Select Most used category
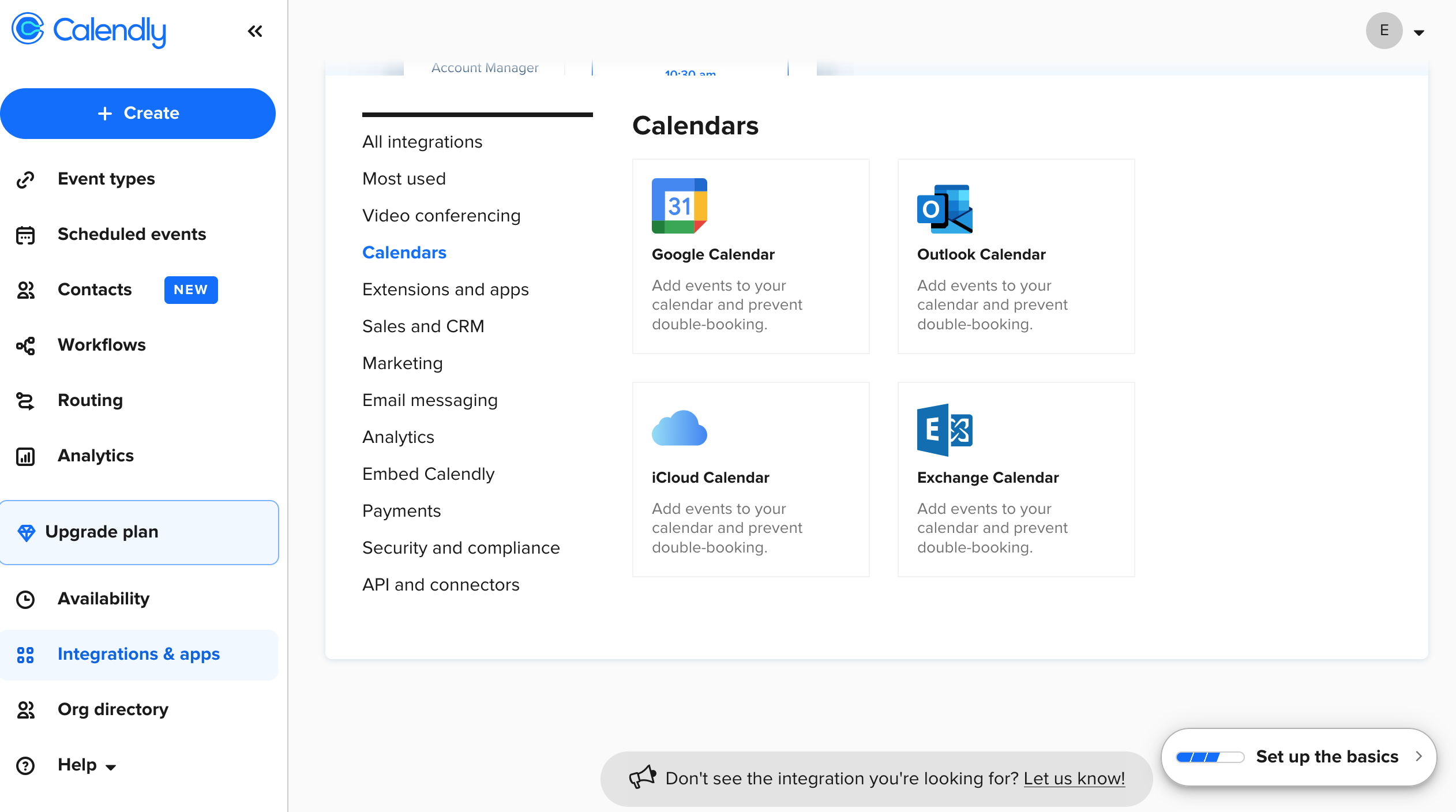 click(x=404, y=179)
